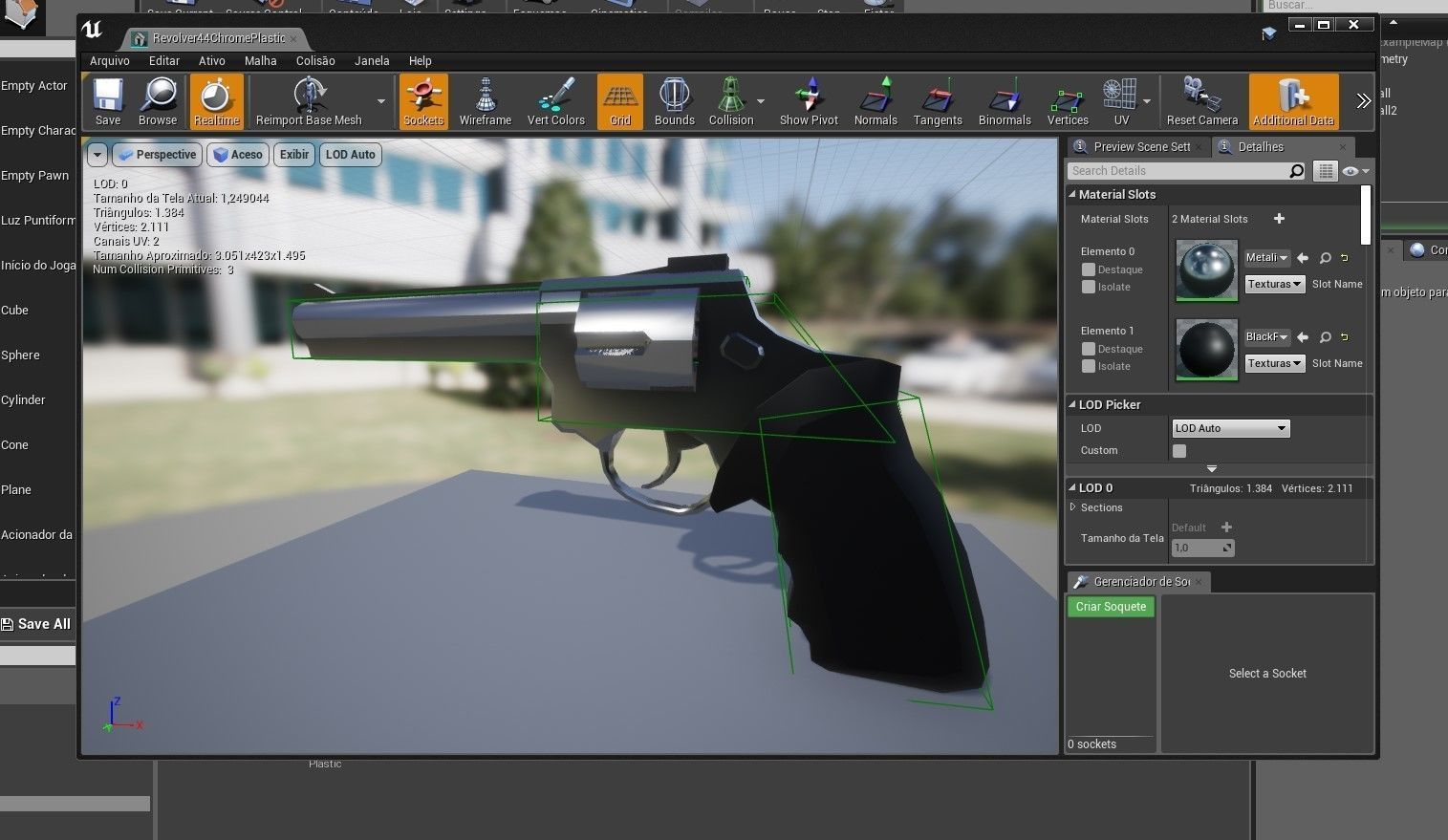Open the Malha menu

[x=261, y=60]
